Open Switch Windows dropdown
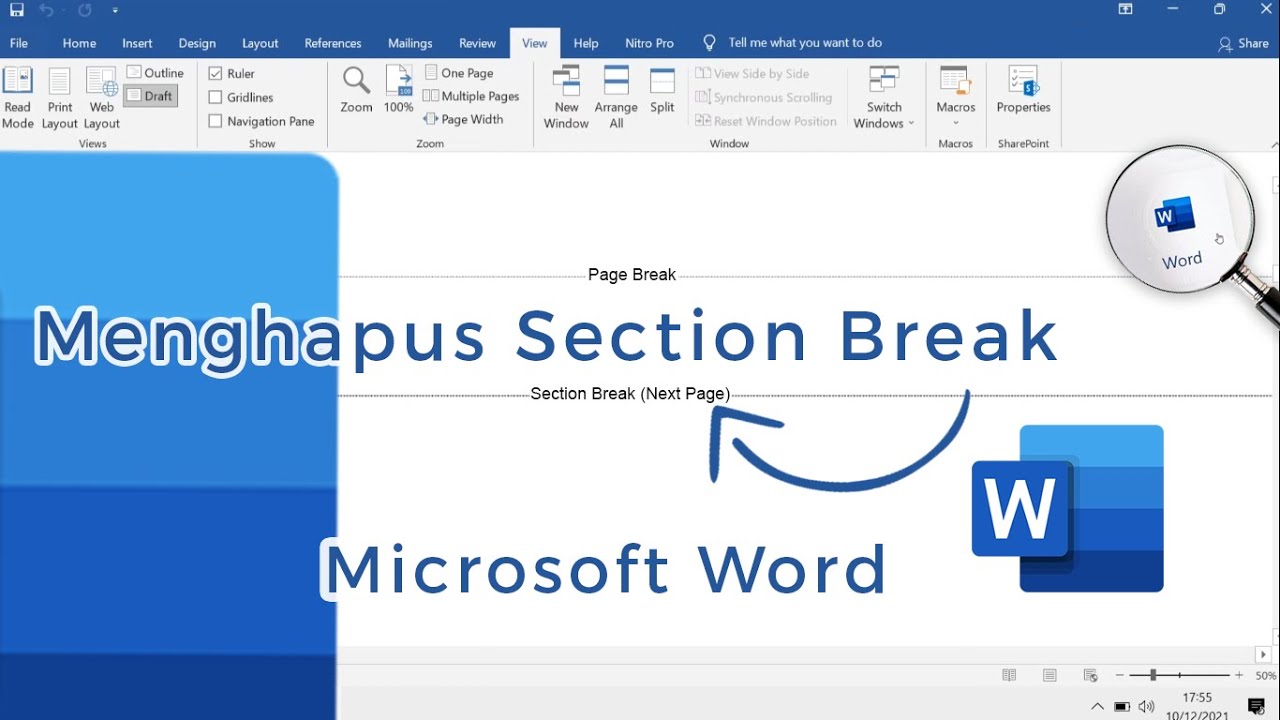The height and width of the screenshot is (720, 1280). point(884,98)
